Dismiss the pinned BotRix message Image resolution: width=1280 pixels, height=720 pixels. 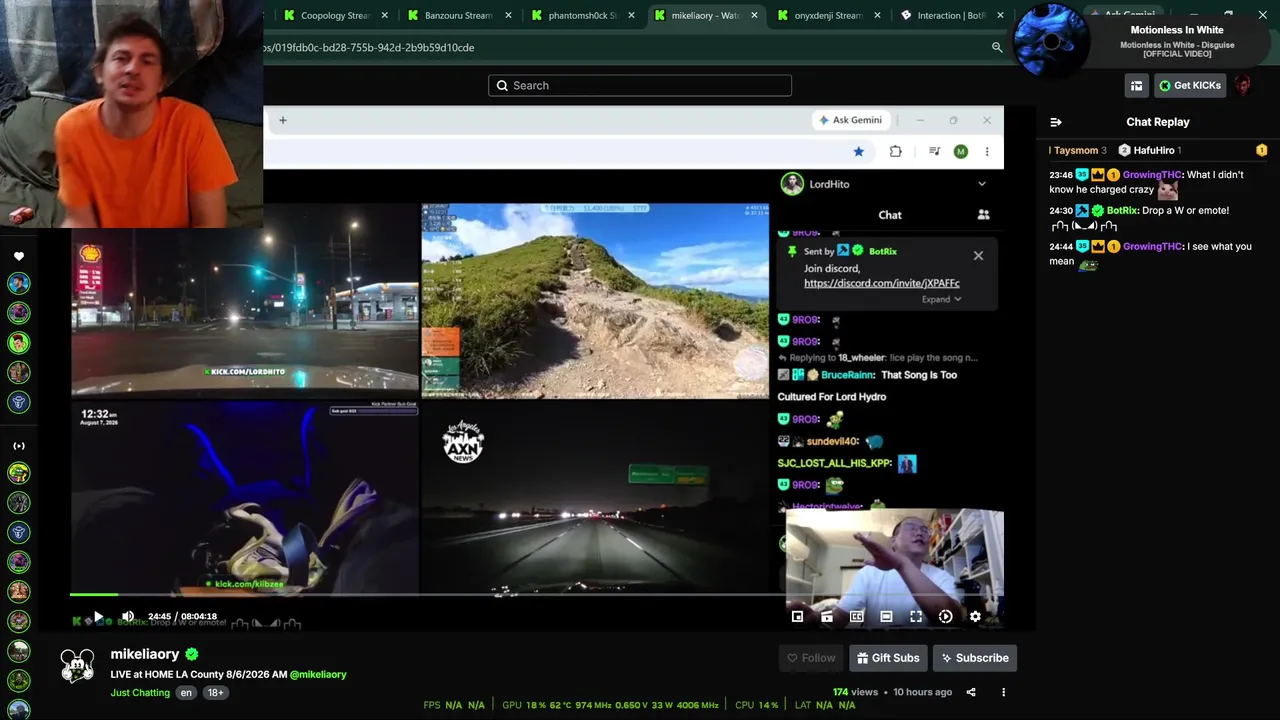tap(979, 255)
